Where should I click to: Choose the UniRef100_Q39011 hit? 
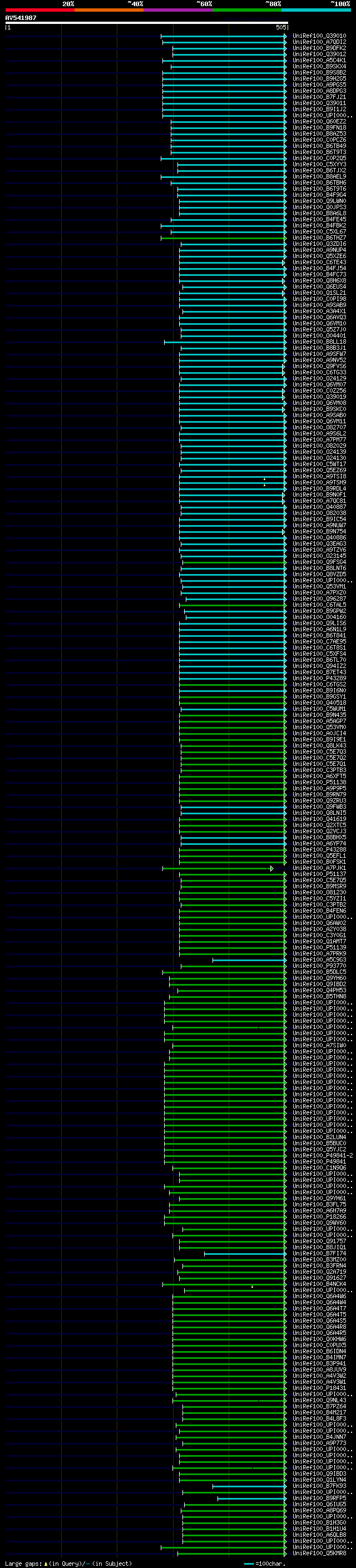(319, 103)
